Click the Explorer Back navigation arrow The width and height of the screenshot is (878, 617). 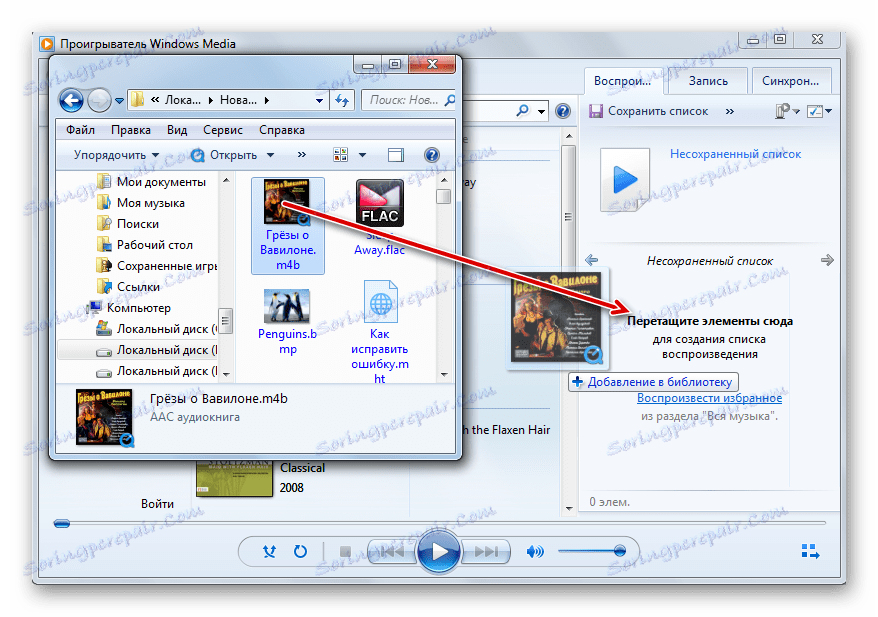(x=71, y=101)
